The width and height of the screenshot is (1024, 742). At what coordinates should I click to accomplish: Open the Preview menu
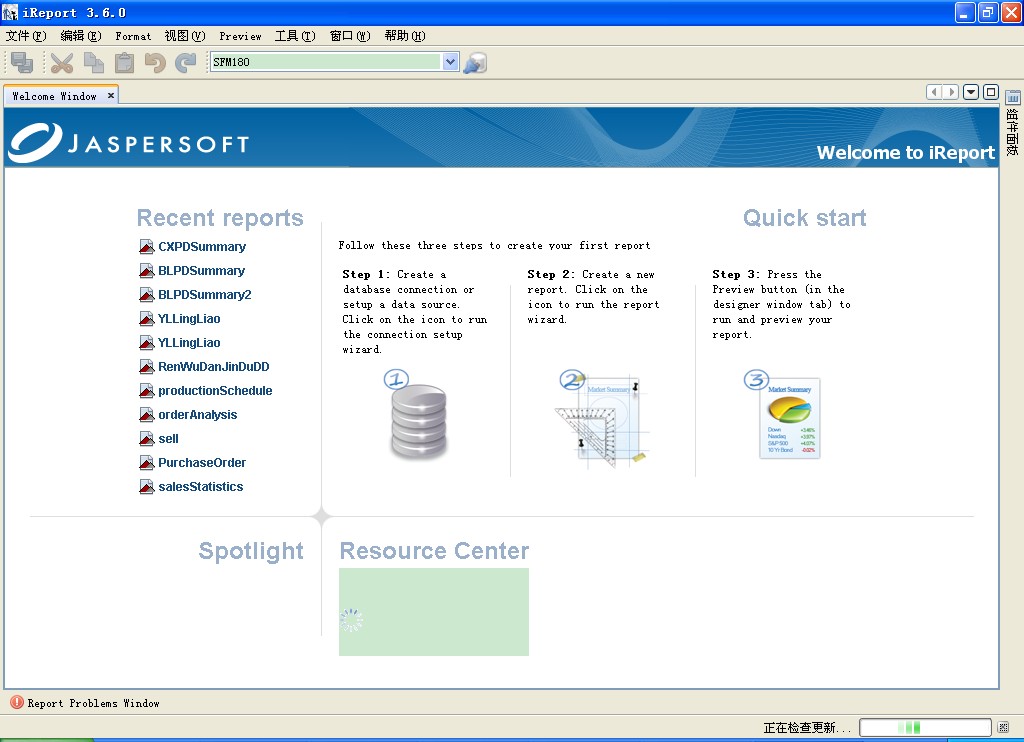point(240,36)
